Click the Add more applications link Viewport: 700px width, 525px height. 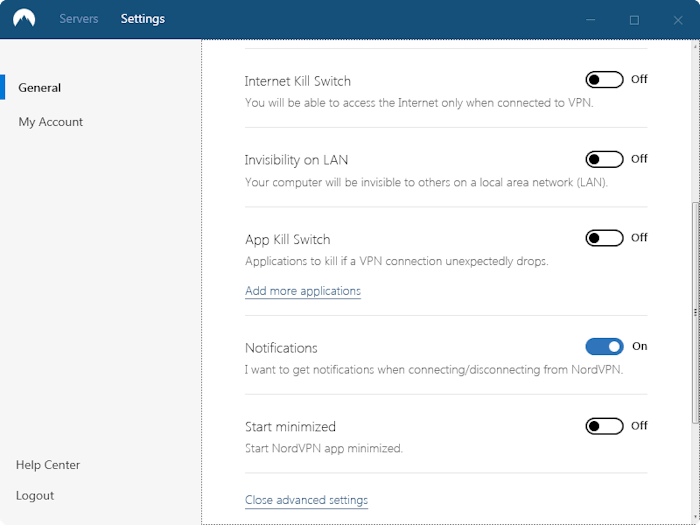tap(303, 291)
